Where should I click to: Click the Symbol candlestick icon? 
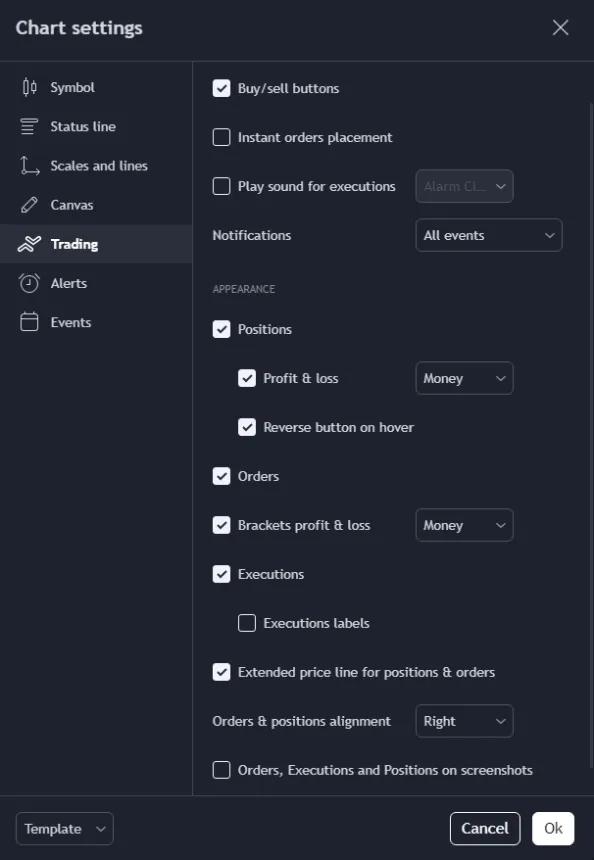(29, 87)
